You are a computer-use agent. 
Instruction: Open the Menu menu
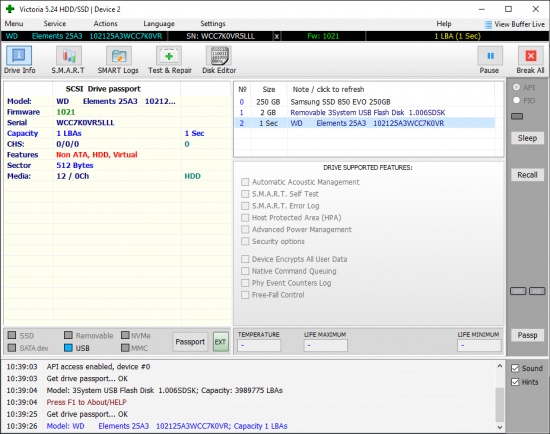pyautogui.click(x=14, y=24)
